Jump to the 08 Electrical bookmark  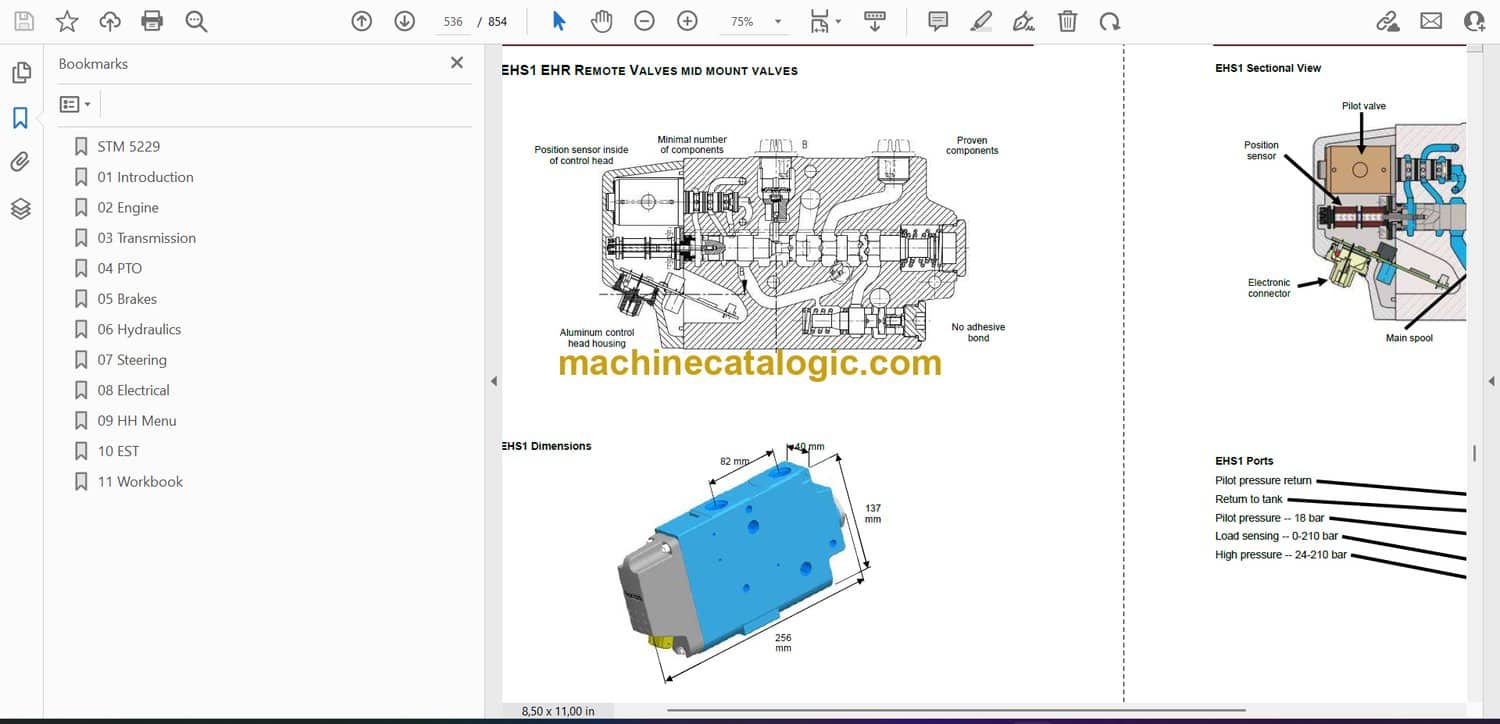tap(133, 390)
